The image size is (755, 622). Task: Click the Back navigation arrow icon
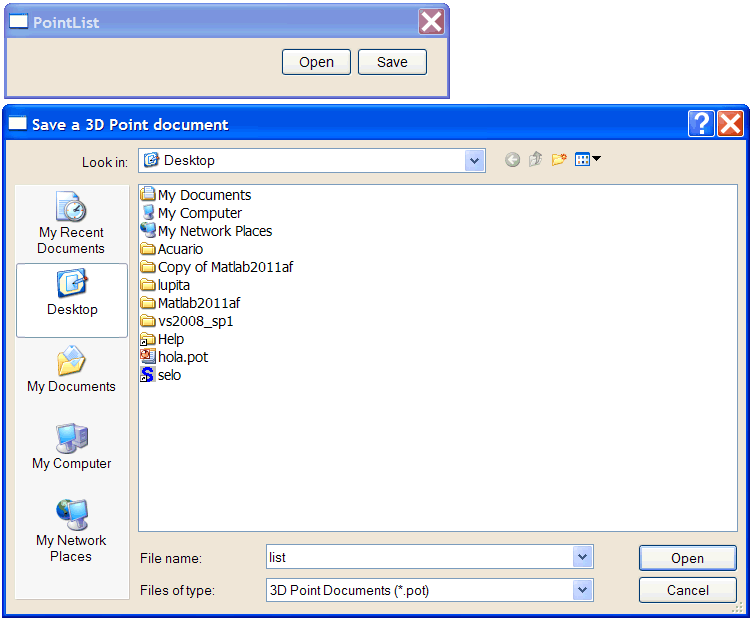click(x=512, y=160)
